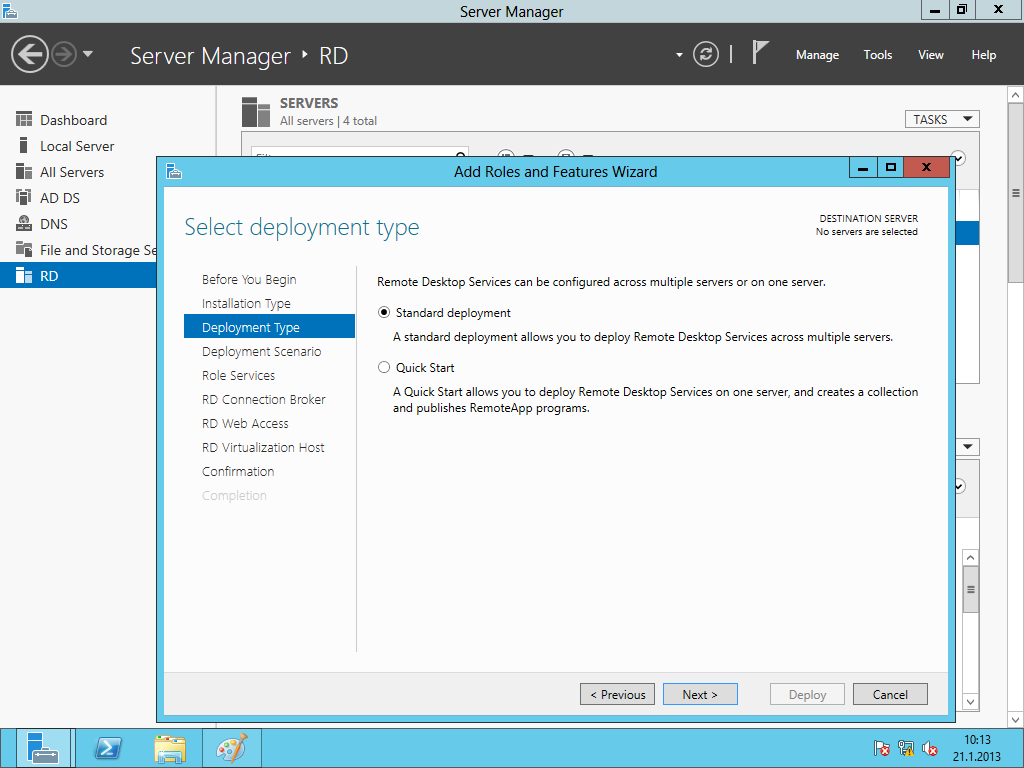Viewport: 1024px width, 768px height.
Task: Select the Standard deployment radio button
Action: tap(384, 312)
